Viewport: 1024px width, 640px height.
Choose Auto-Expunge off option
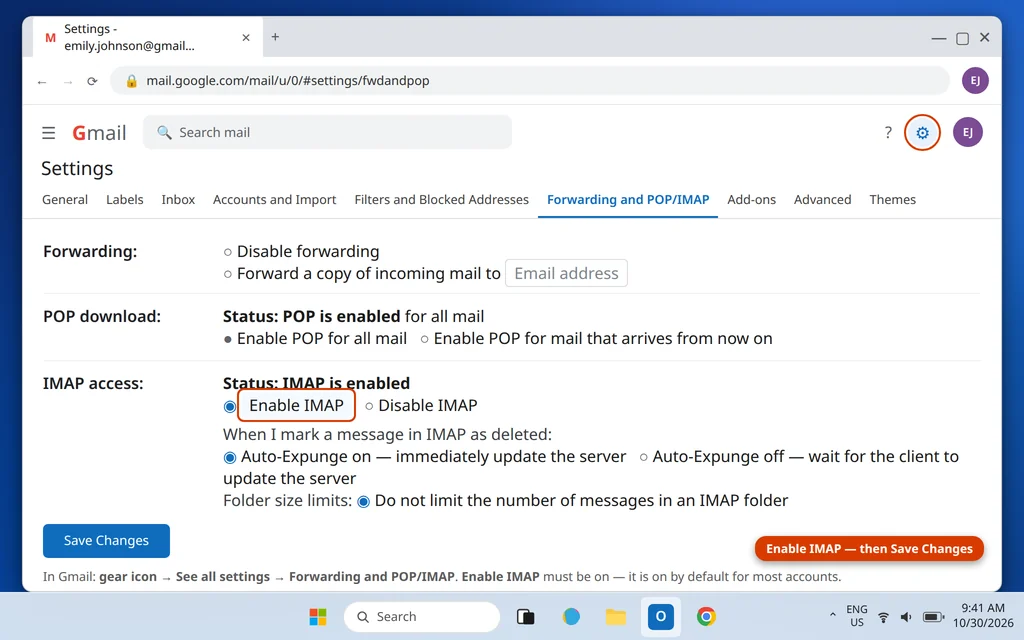tap(643, 457)
